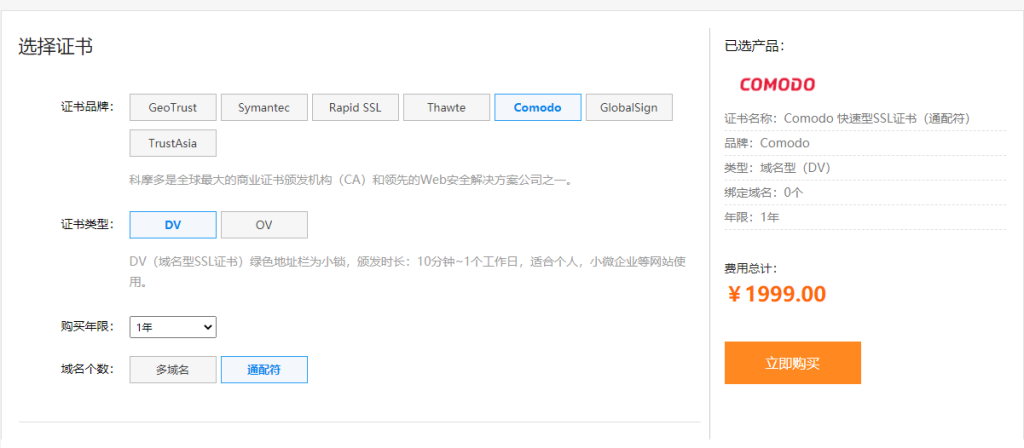Open the 购买年限 1年 dropdown
Viewport: 1024px width, 448px height.
click(173, 327)
